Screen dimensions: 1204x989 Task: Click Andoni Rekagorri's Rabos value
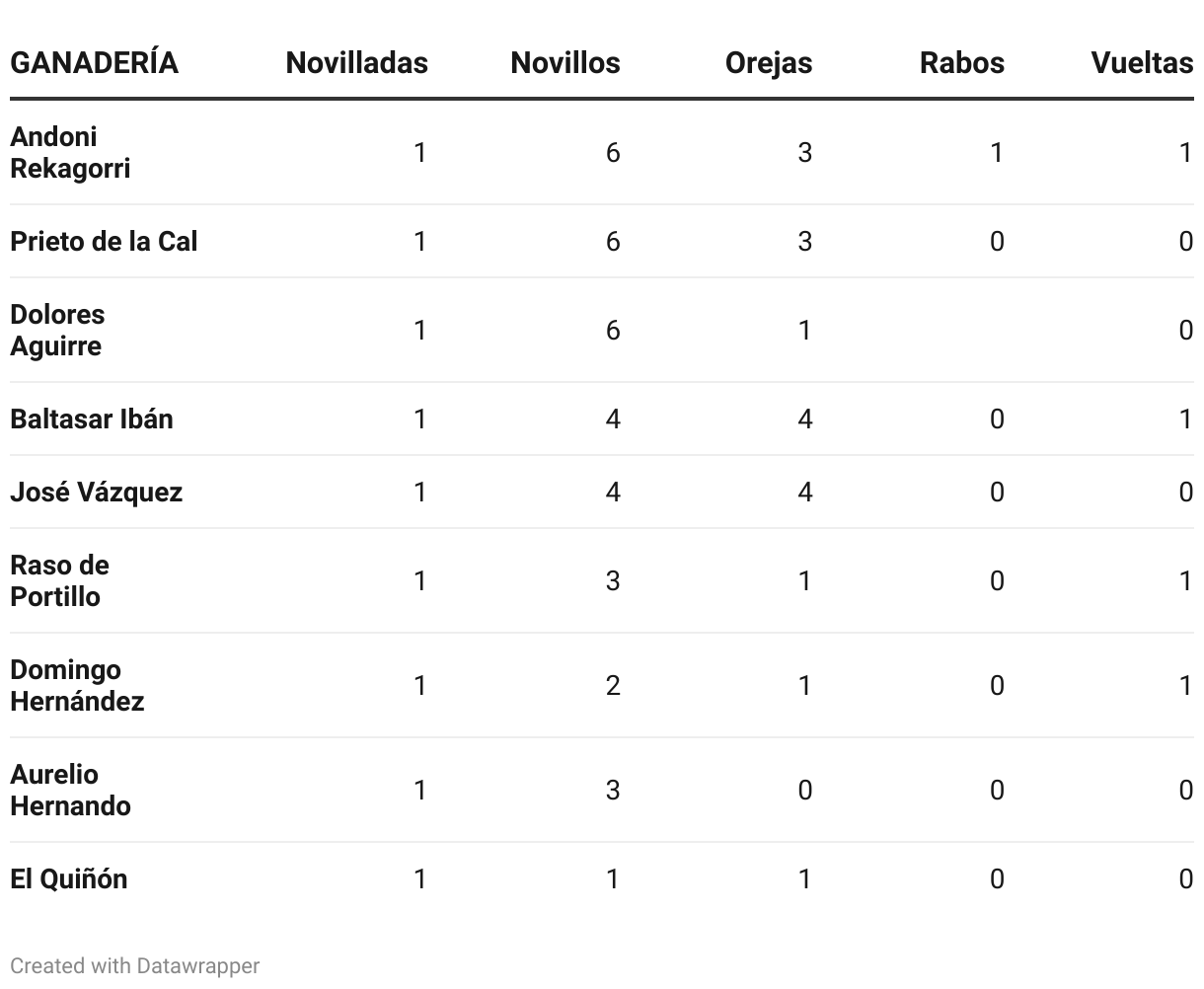996,152
